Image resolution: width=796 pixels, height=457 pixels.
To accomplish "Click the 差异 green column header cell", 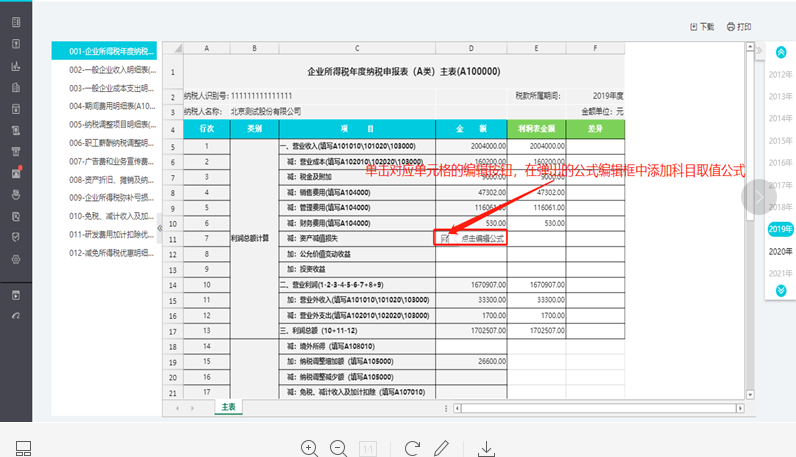I will coord(595,129).
